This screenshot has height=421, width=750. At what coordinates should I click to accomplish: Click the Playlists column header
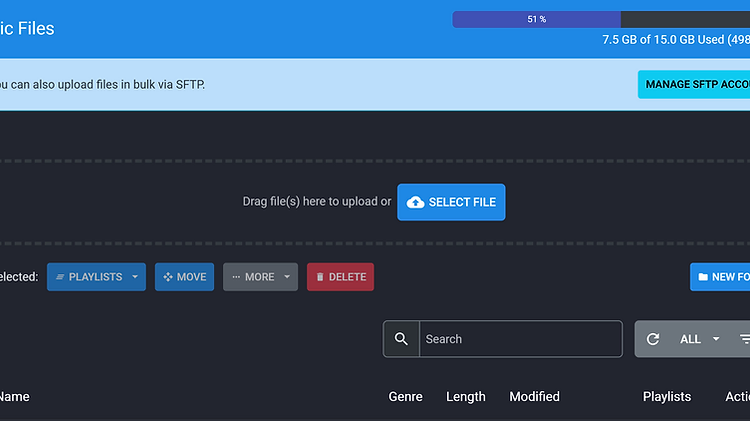coord(667,397)
